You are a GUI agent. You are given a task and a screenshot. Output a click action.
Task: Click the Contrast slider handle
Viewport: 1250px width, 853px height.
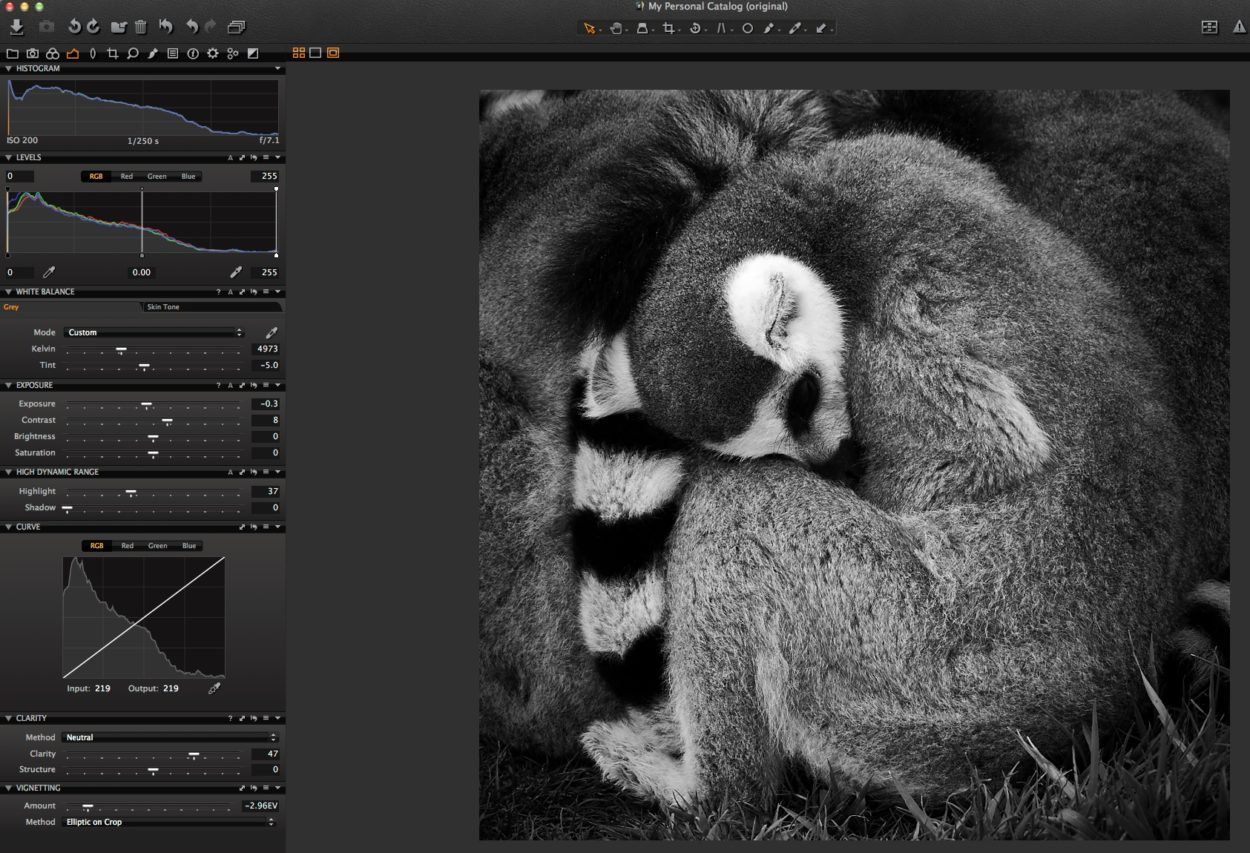click(167, 419)
